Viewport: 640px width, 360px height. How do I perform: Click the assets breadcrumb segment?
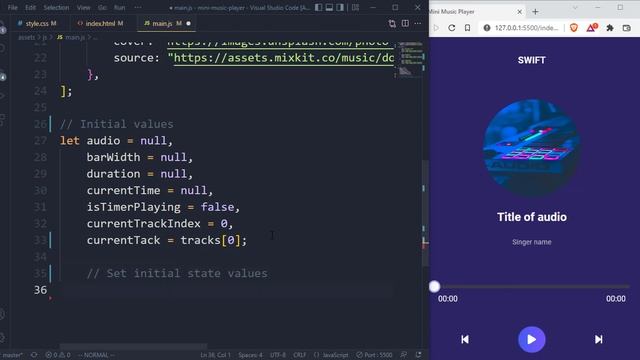pos(27,37)
